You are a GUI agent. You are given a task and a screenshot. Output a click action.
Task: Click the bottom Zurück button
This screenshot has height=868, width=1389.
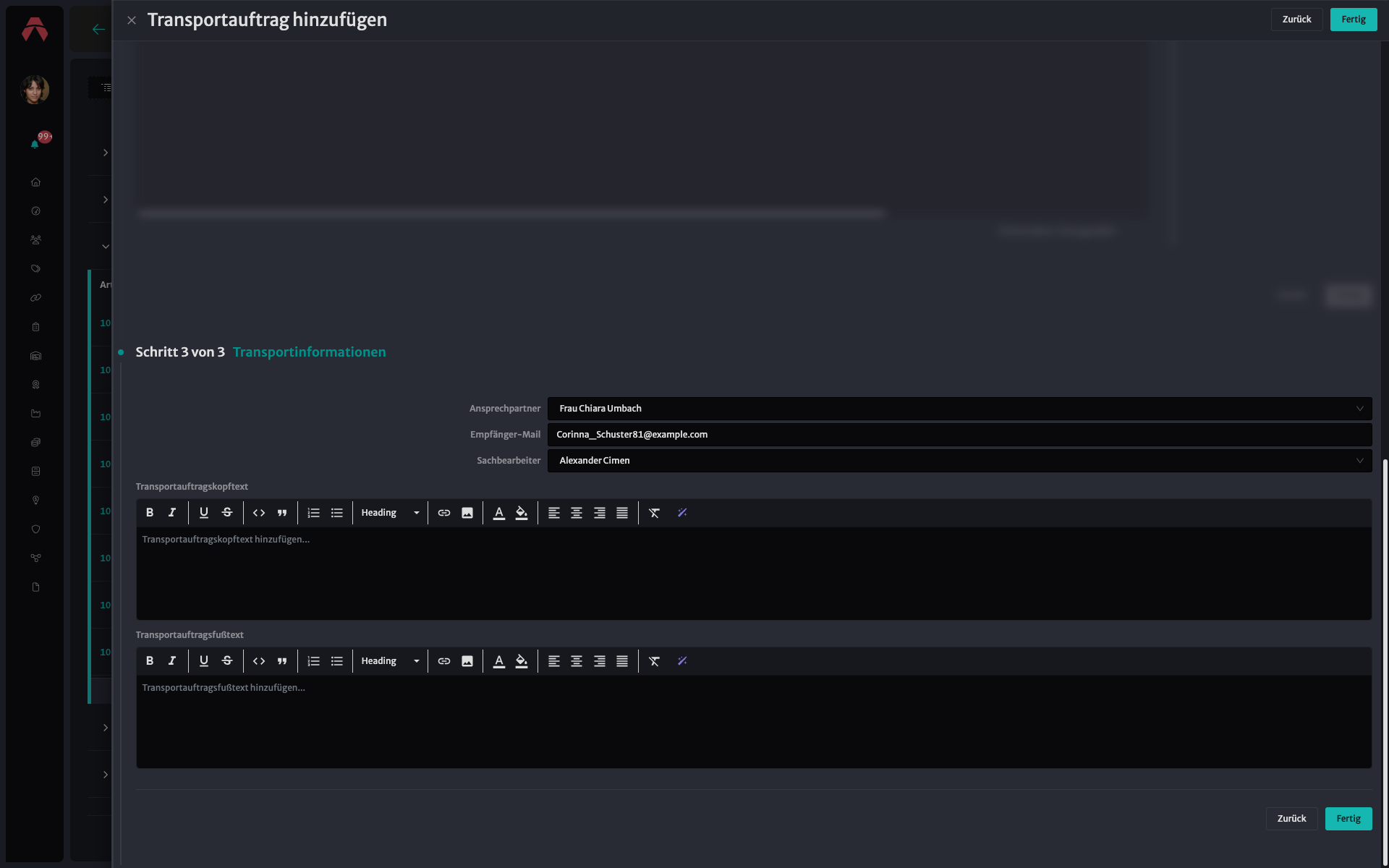click(x=1291, y=819)
